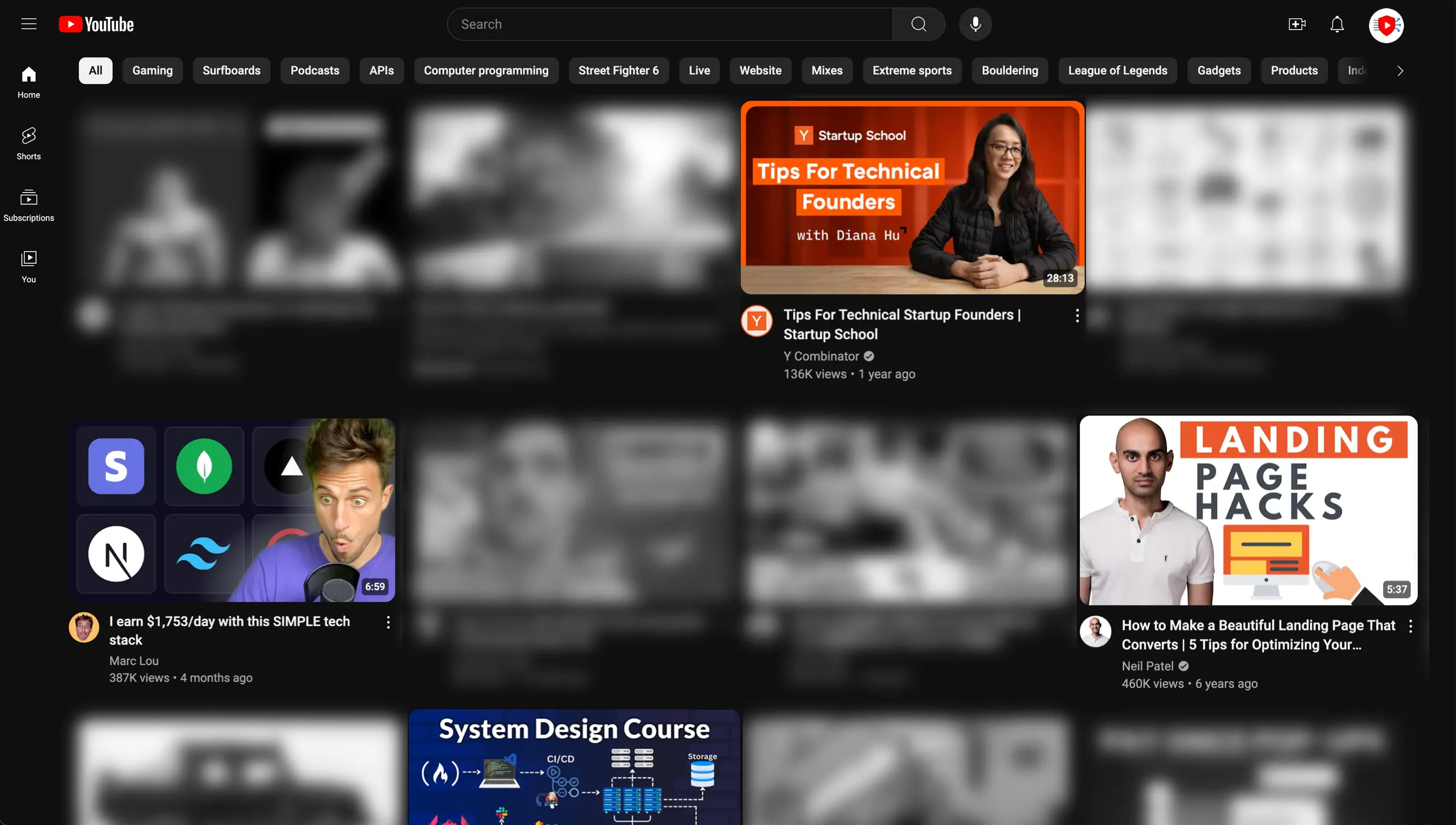This screenshot has height=825, width=1456.
Task: Select the League of Legends chip
Action: 1118,70
